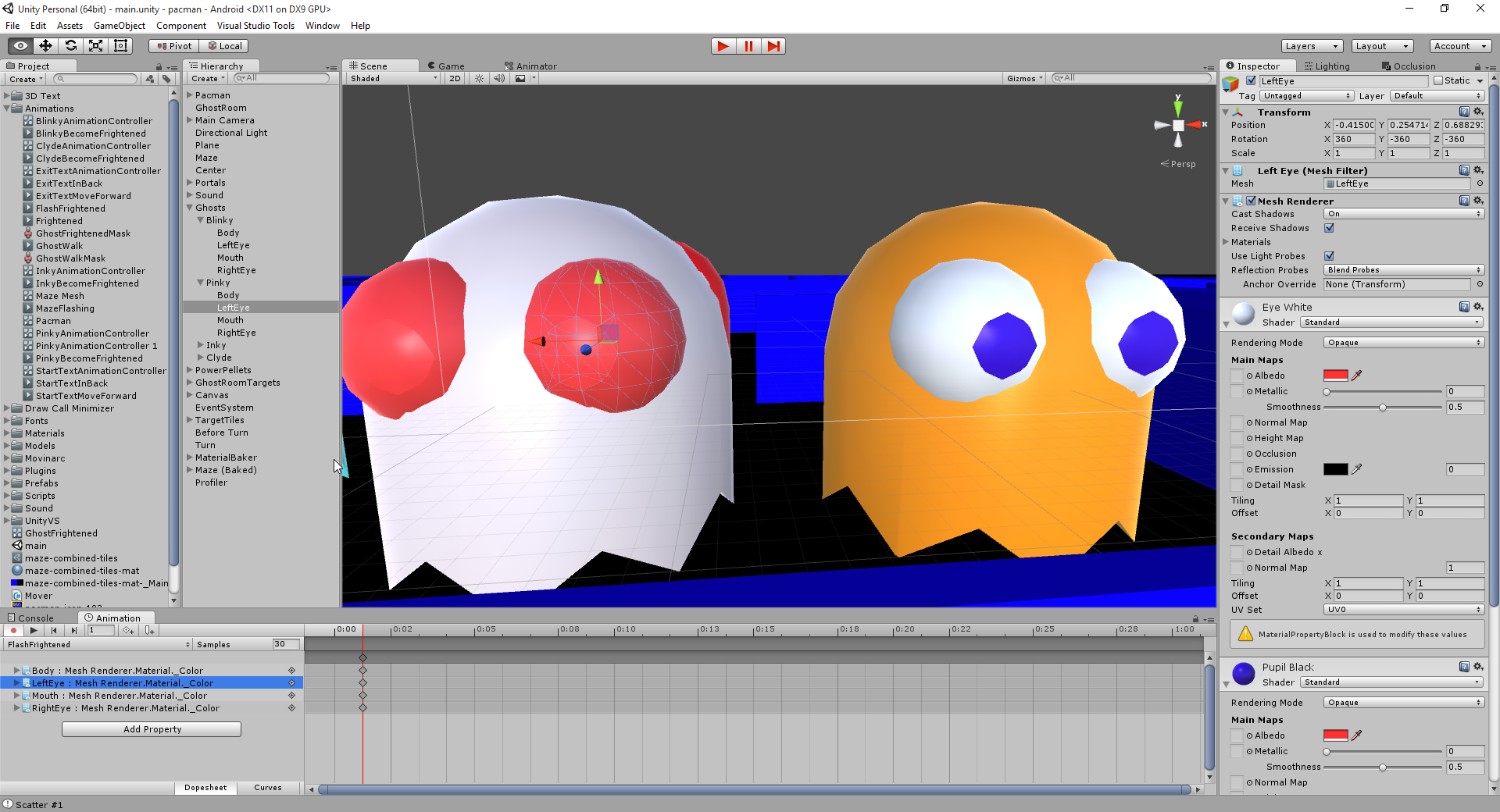1500x812 pixels.
Task: Open the Layer dropdown (Default)
Action: [x=1437, y=96]
